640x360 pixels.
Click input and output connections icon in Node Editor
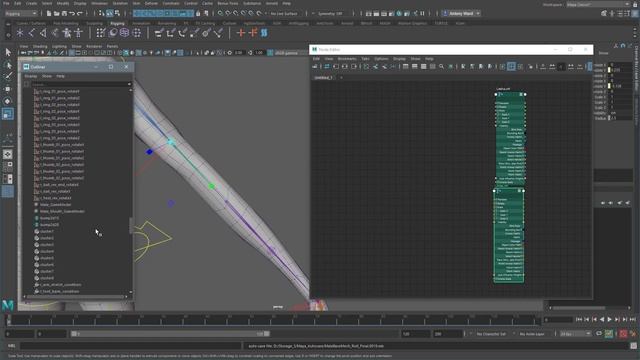point(345,66)
